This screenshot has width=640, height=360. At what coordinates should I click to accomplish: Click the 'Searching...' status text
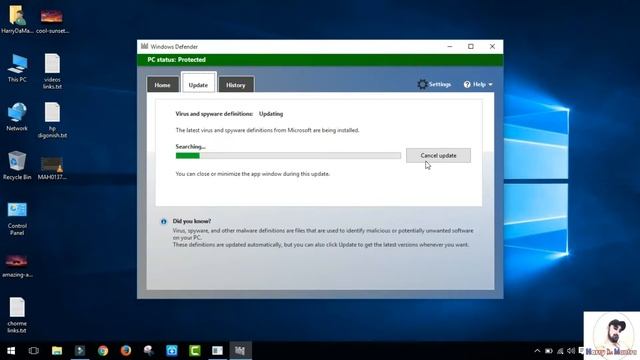click(x=191, y=147)
